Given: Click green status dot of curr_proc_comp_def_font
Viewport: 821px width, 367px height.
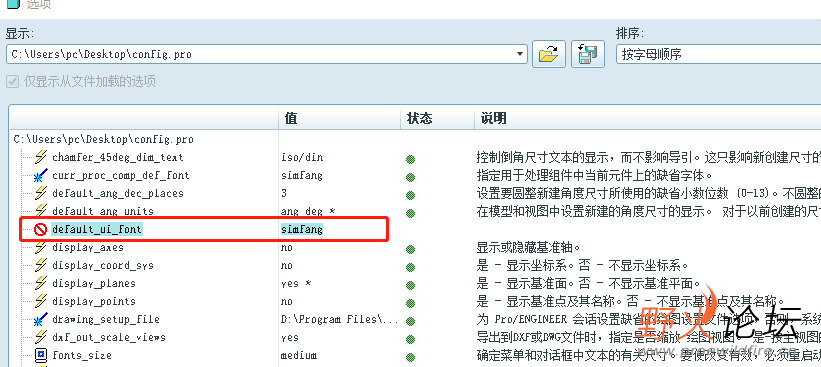Looking at the screenshot, I should pos(410,177).
